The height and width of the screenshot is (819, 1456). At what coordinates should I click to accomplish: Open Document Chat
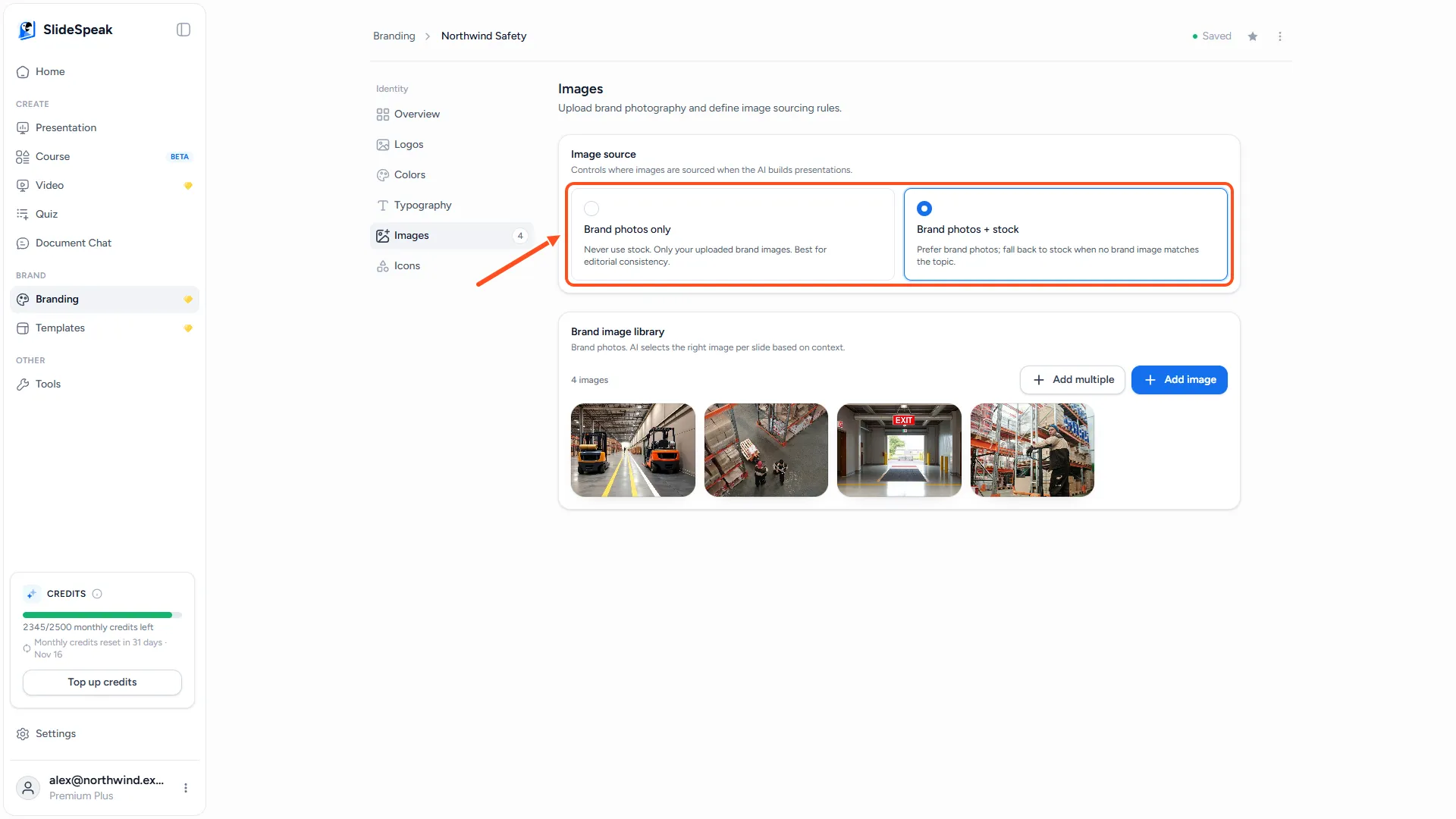(105, 243)
